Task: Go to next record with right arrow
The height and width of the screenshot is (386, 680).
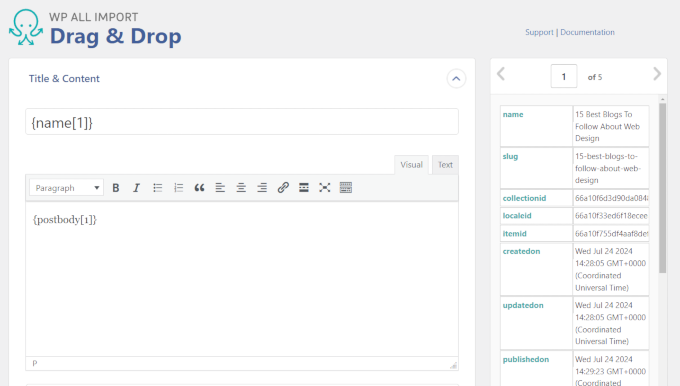Action: pos(657,74)
